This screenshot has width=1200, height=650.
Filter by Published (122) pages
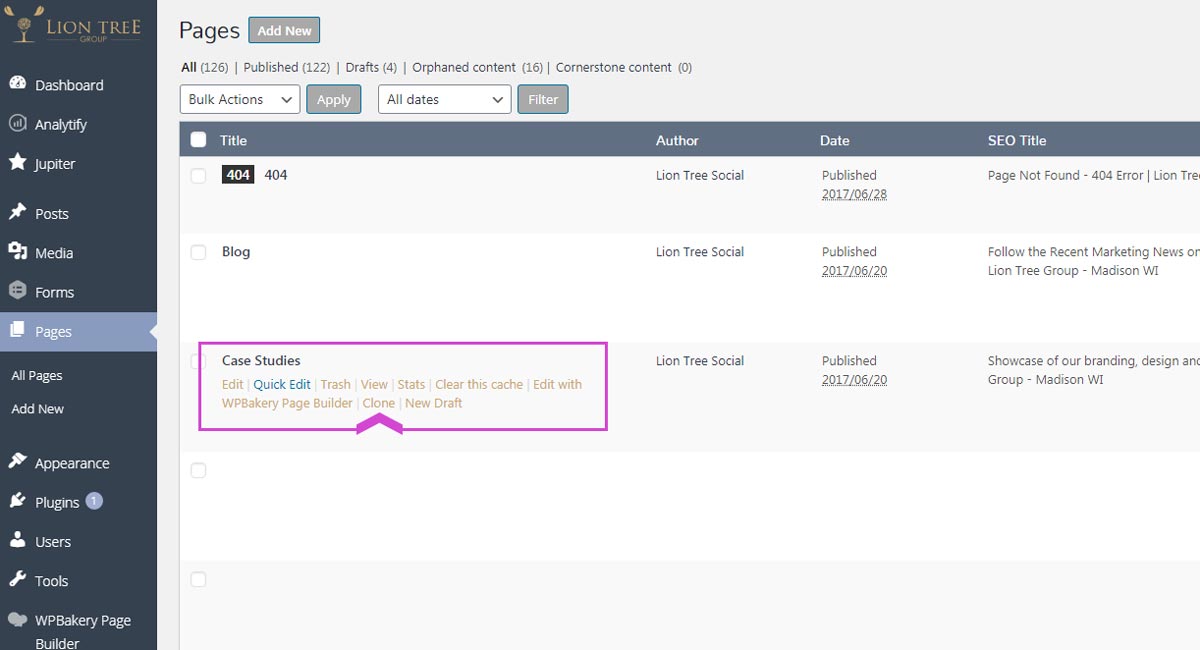click(287, 67)
